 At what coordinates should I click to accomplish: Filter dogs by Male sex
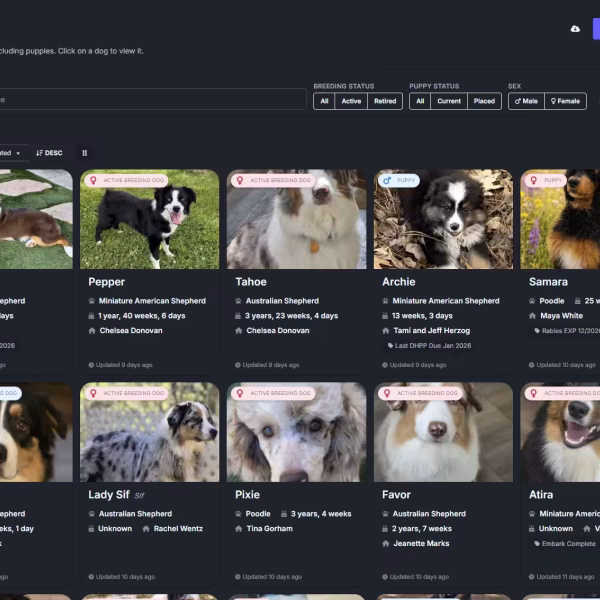pyautogui.click(x=526, y=101)
